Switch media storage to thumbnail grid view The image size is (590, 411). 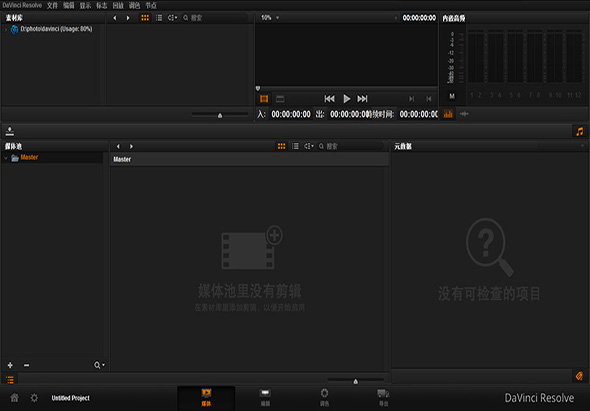click(x=145, y=18)
